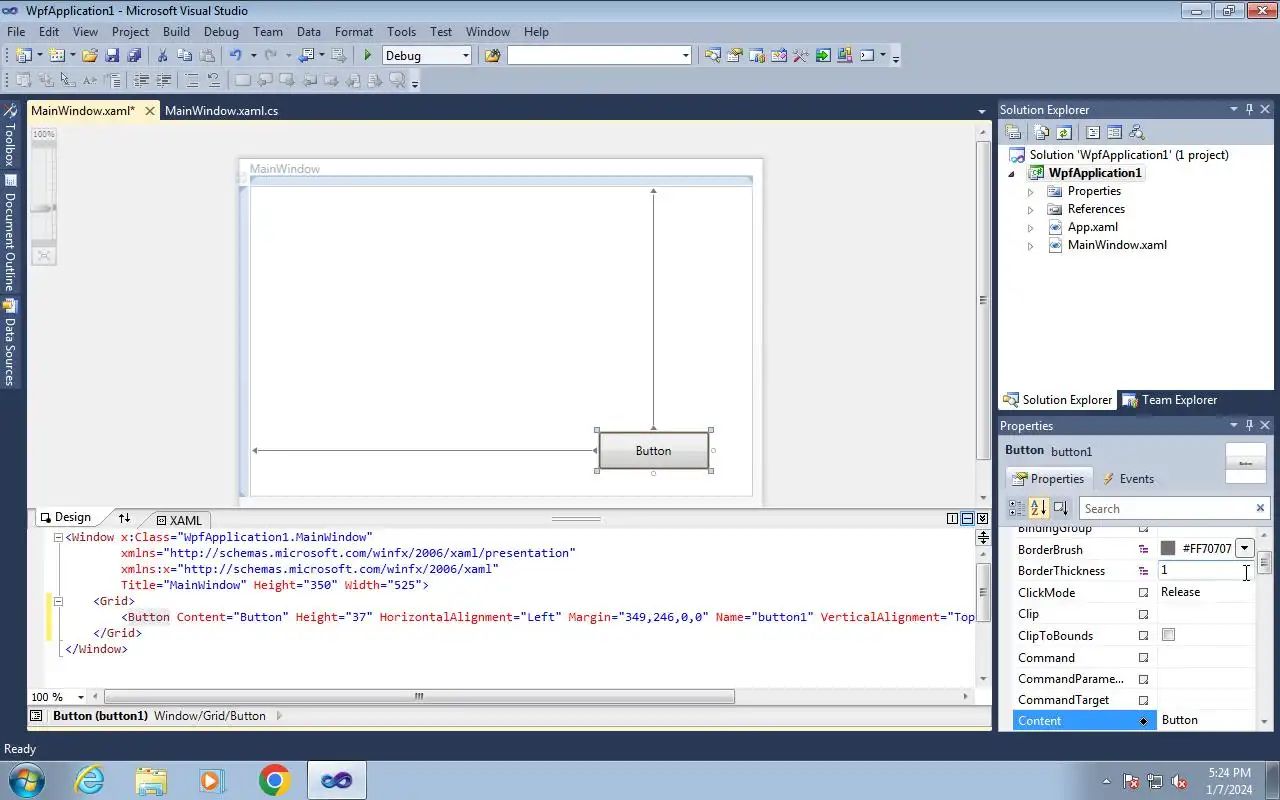Open the BorderBrush color dropdown arrow
Viewport: 1280px width, 800px height.
1244,548
